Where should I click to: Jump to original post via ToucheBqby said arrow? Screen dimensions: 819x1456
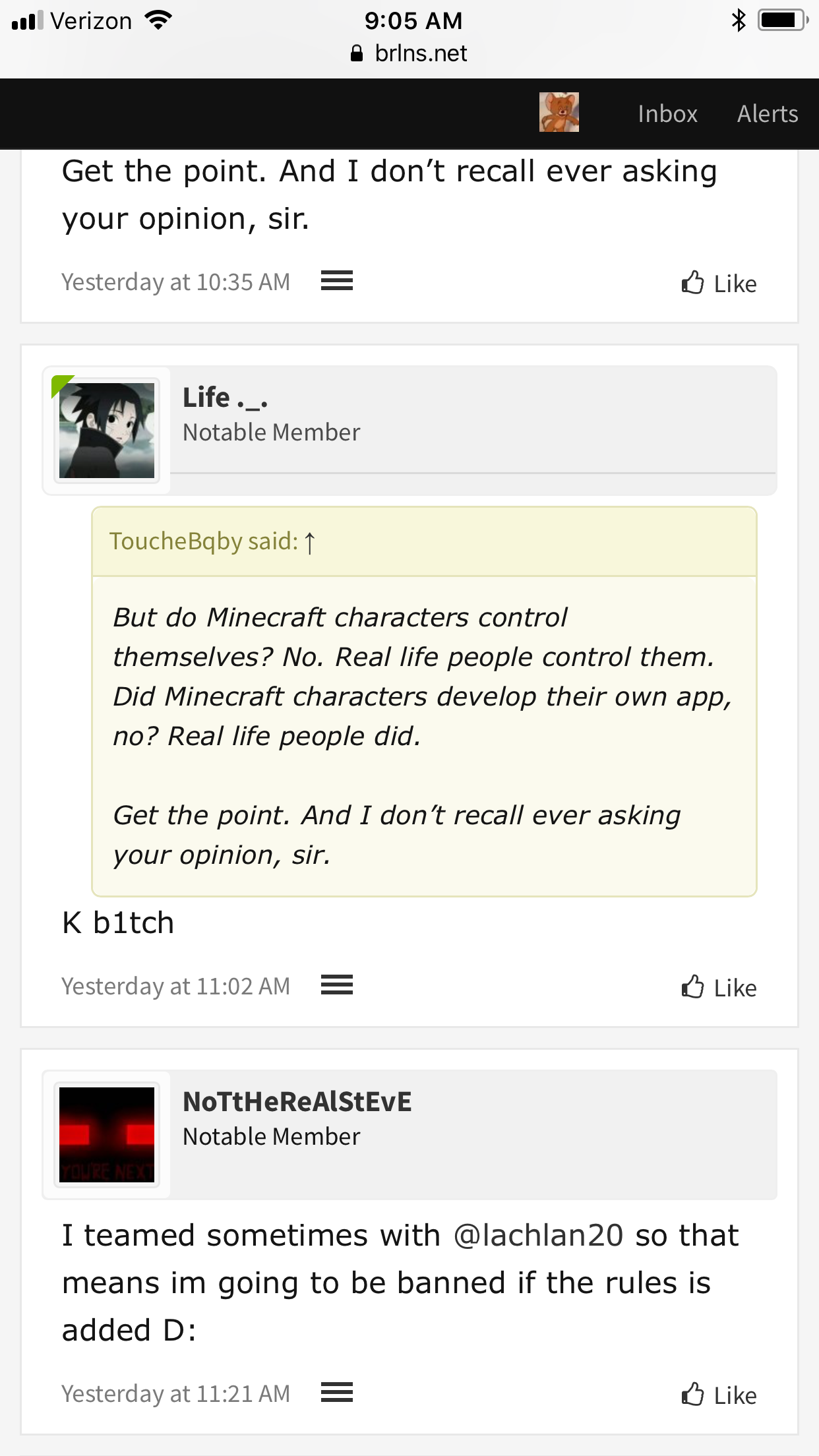pos(309,543)
